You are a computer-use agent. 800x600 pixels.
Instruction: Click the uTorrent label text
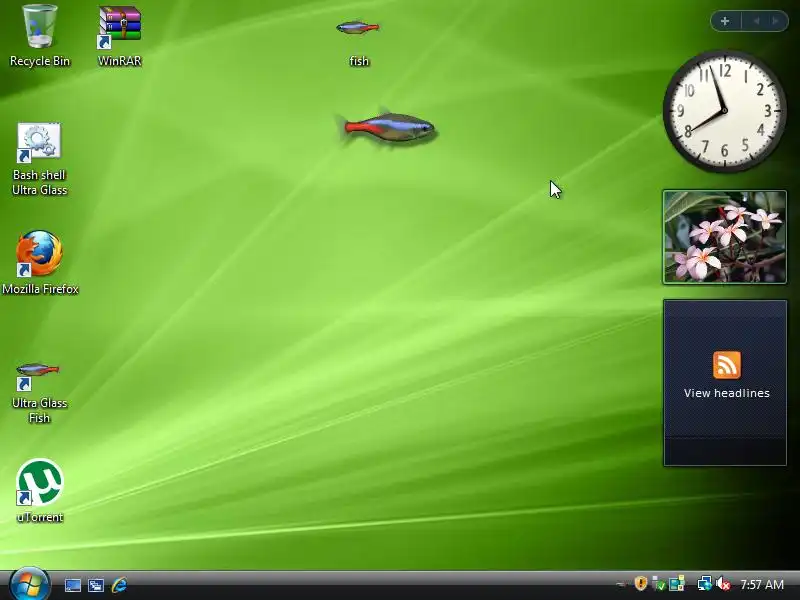point(40,517)
